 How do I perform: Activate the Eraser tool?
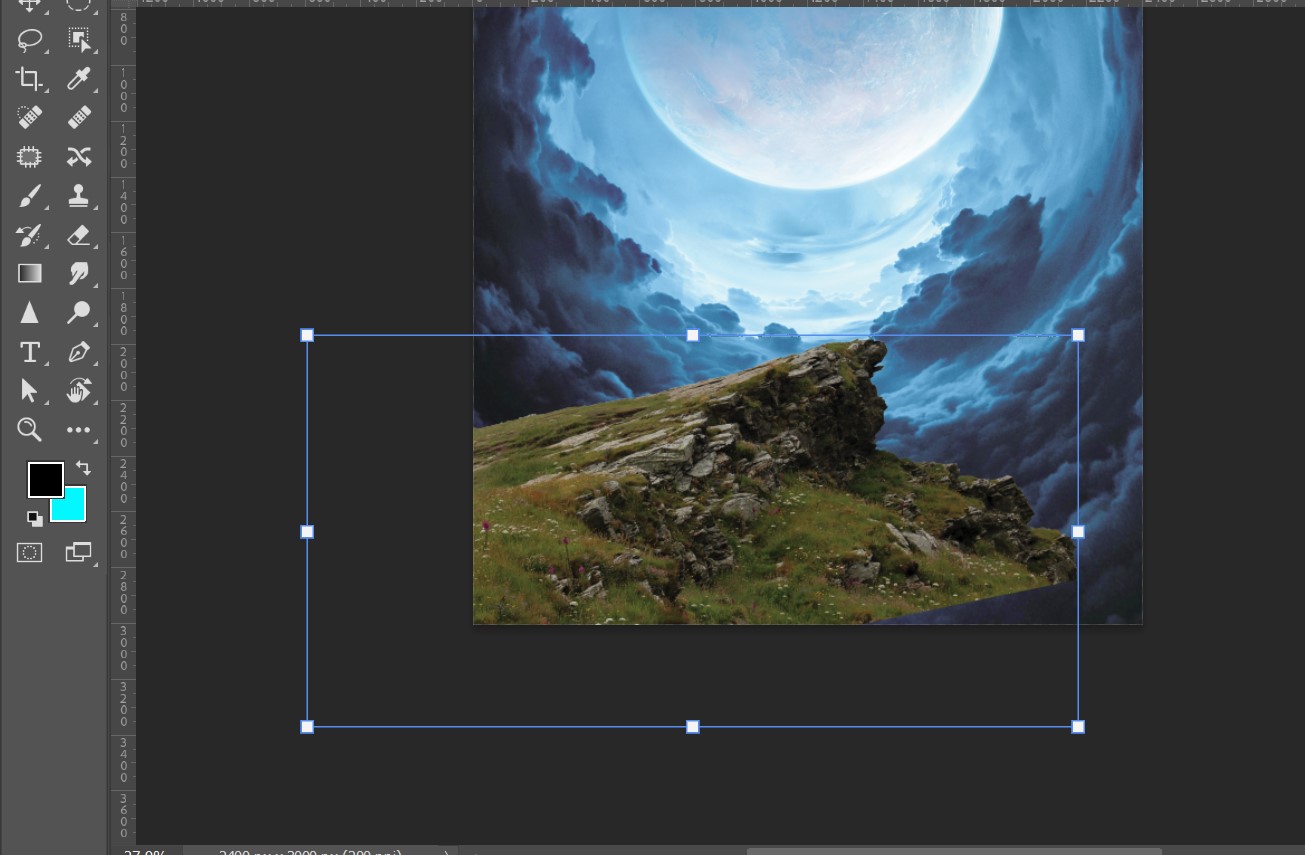79,235
